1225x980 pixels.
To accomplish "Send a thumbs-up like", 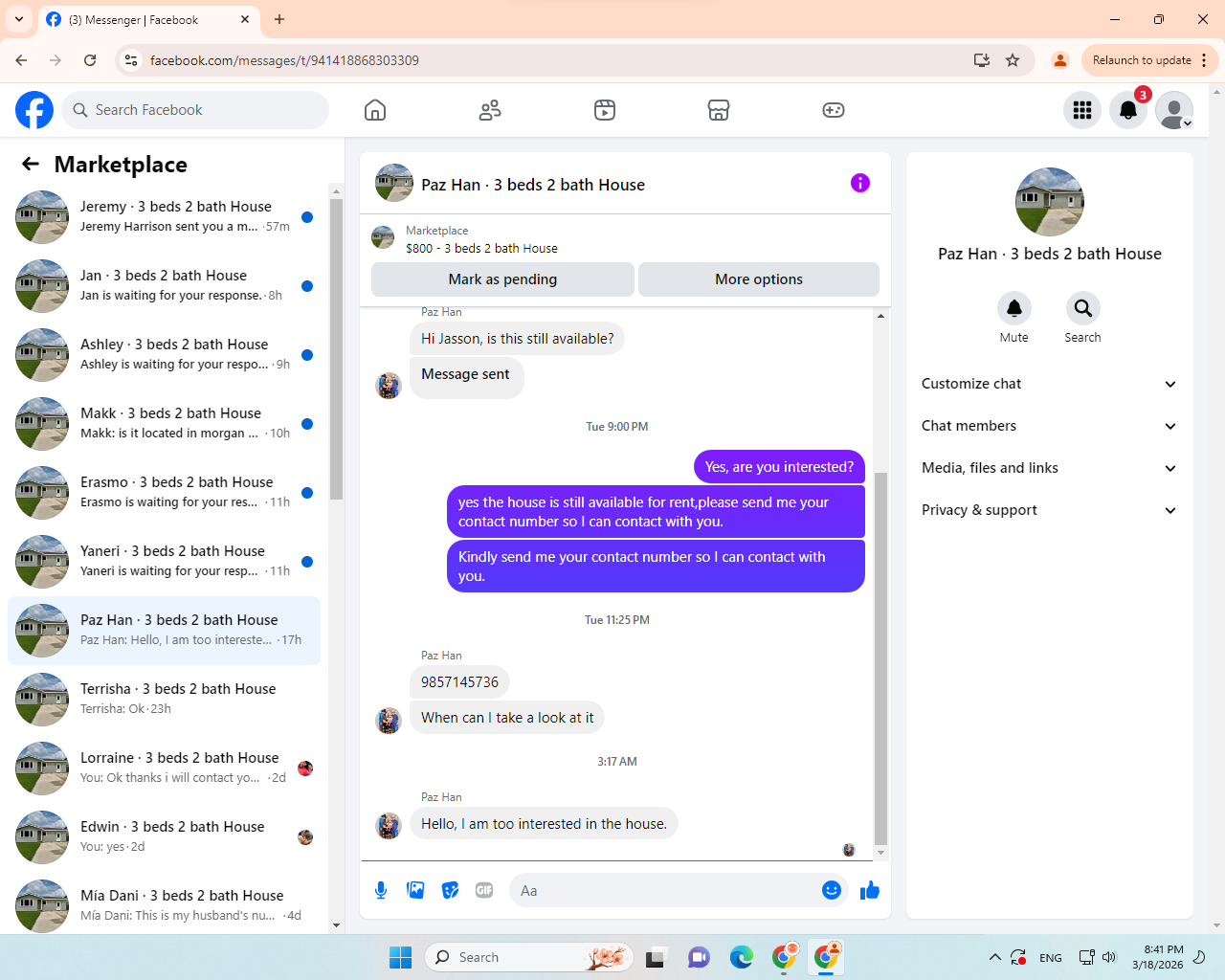I will [x=870, y=890].
